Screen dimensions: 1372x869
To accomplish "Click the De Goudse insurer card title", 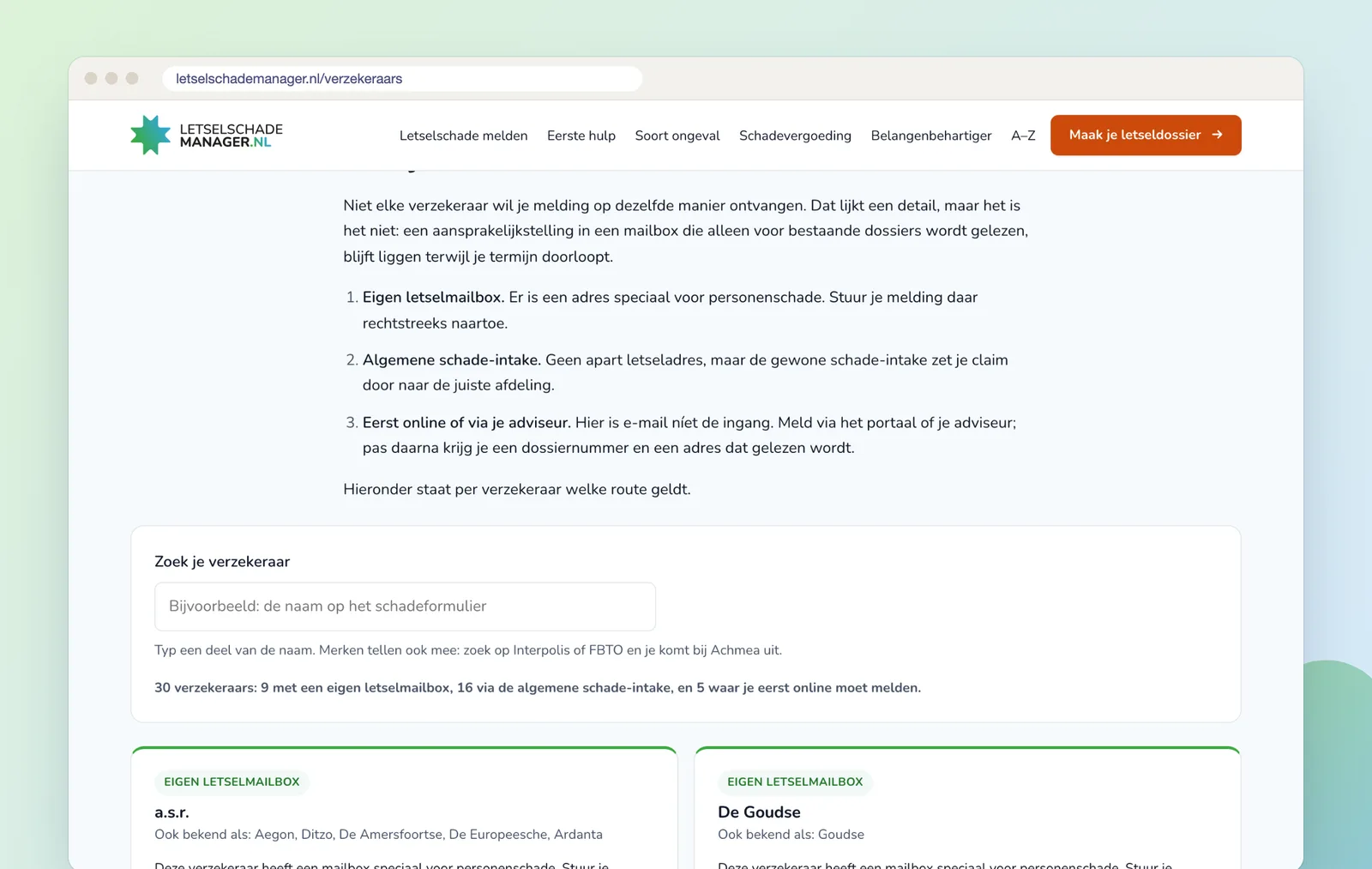I will (x=759, y=812).
